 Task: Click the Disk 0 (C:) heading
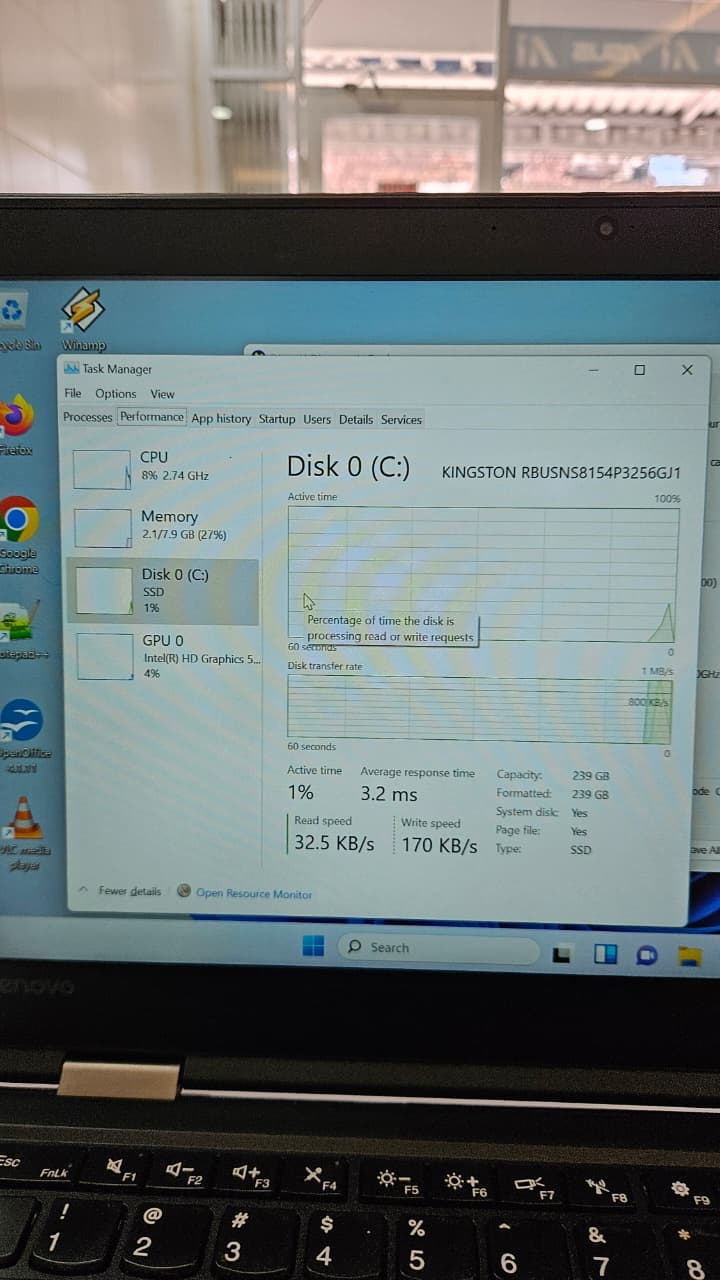[348, 467]
